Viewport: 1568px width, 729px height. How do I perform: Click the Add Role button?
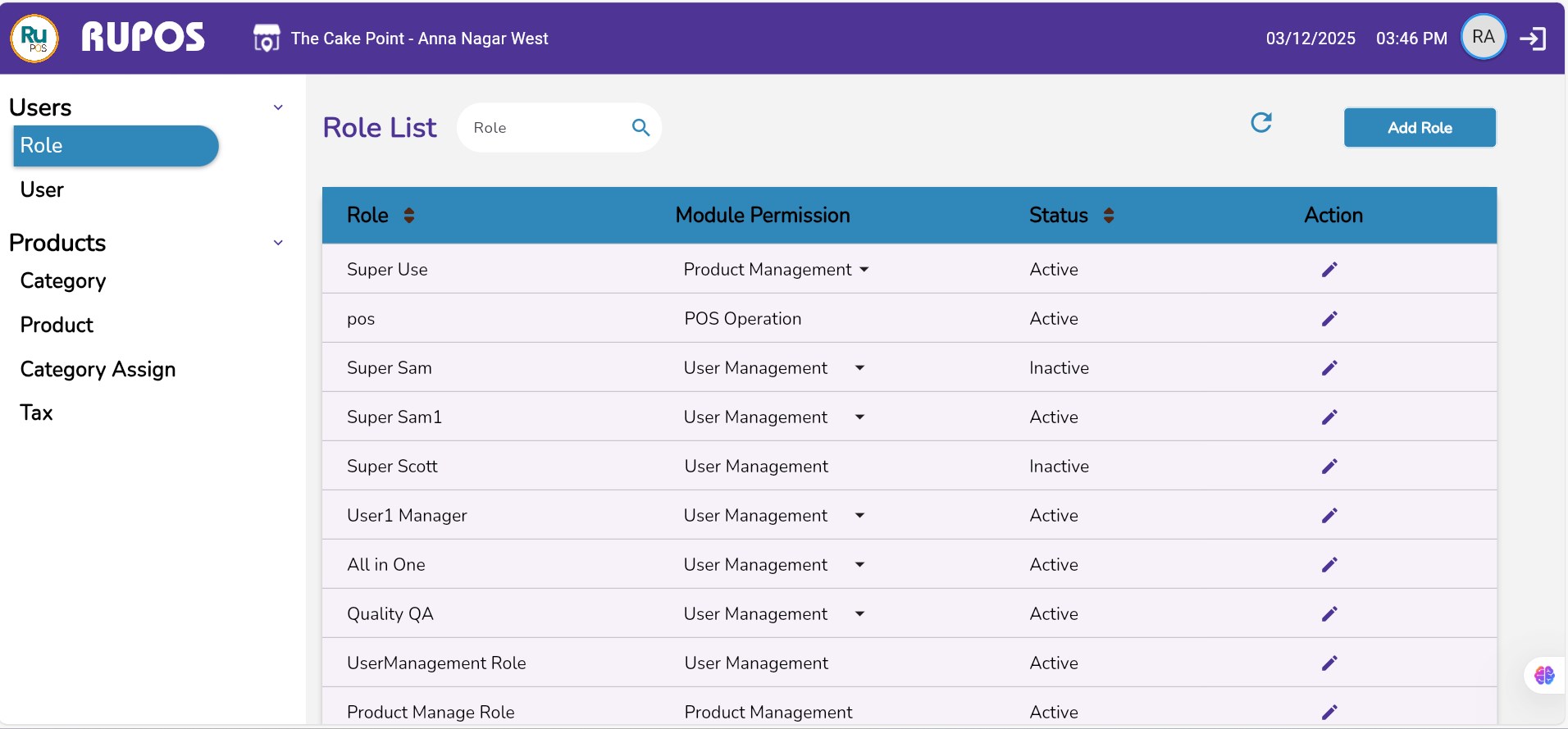point(1420,128)
